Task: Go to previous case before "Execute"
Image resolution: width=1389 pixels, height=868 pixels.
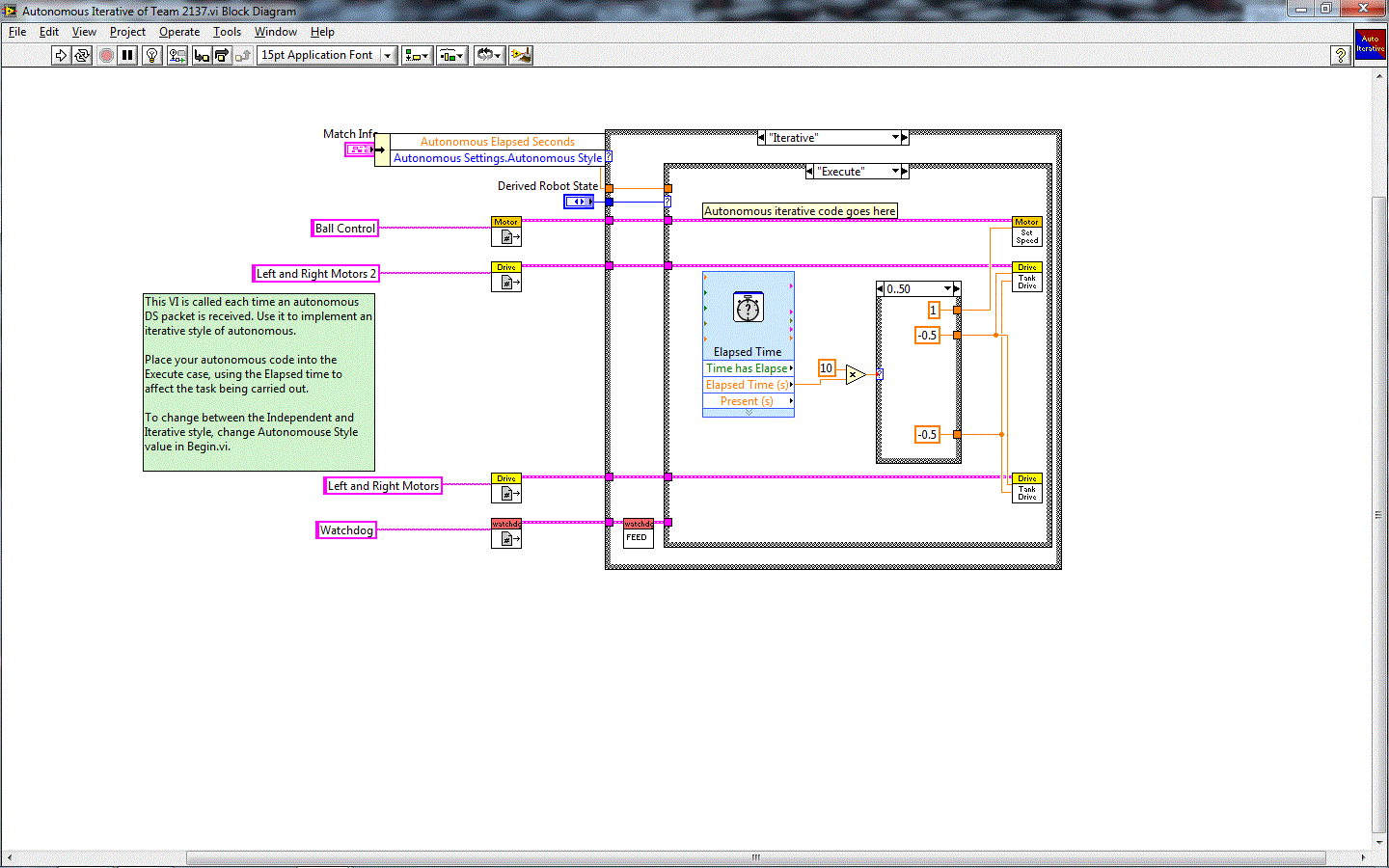Action: pos(809,172)
